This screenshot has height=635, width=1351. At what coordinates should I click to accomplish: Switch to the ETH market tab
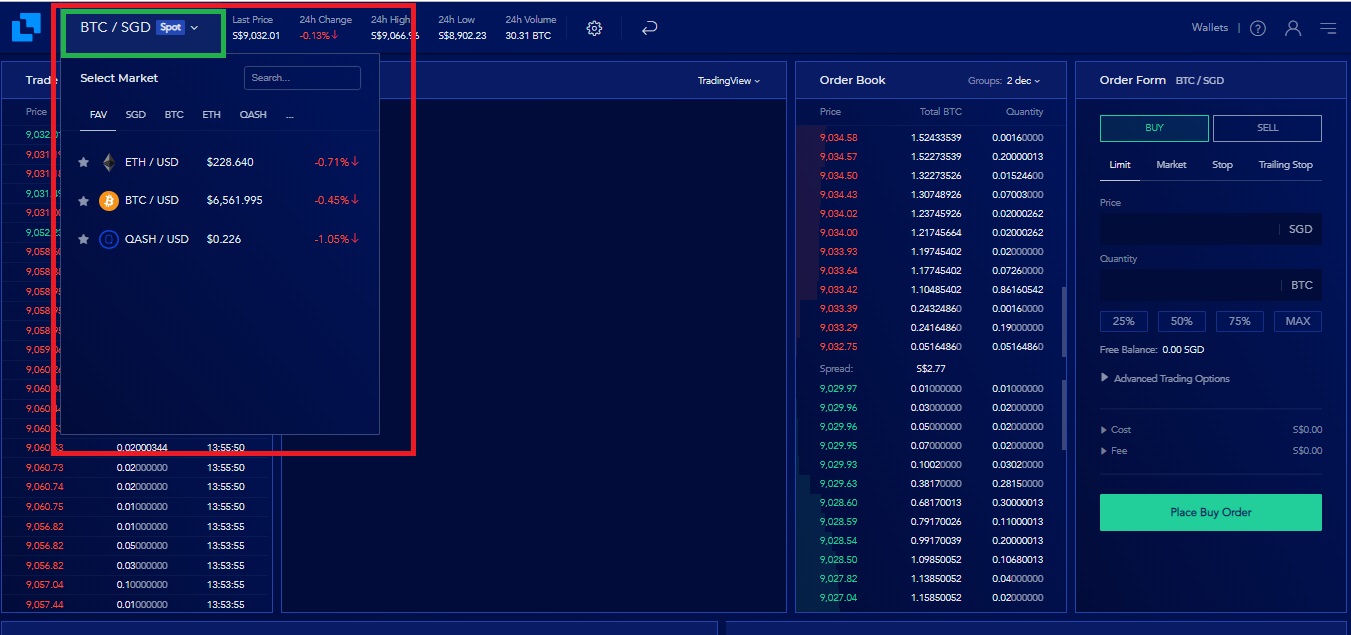tap(211, 115)
